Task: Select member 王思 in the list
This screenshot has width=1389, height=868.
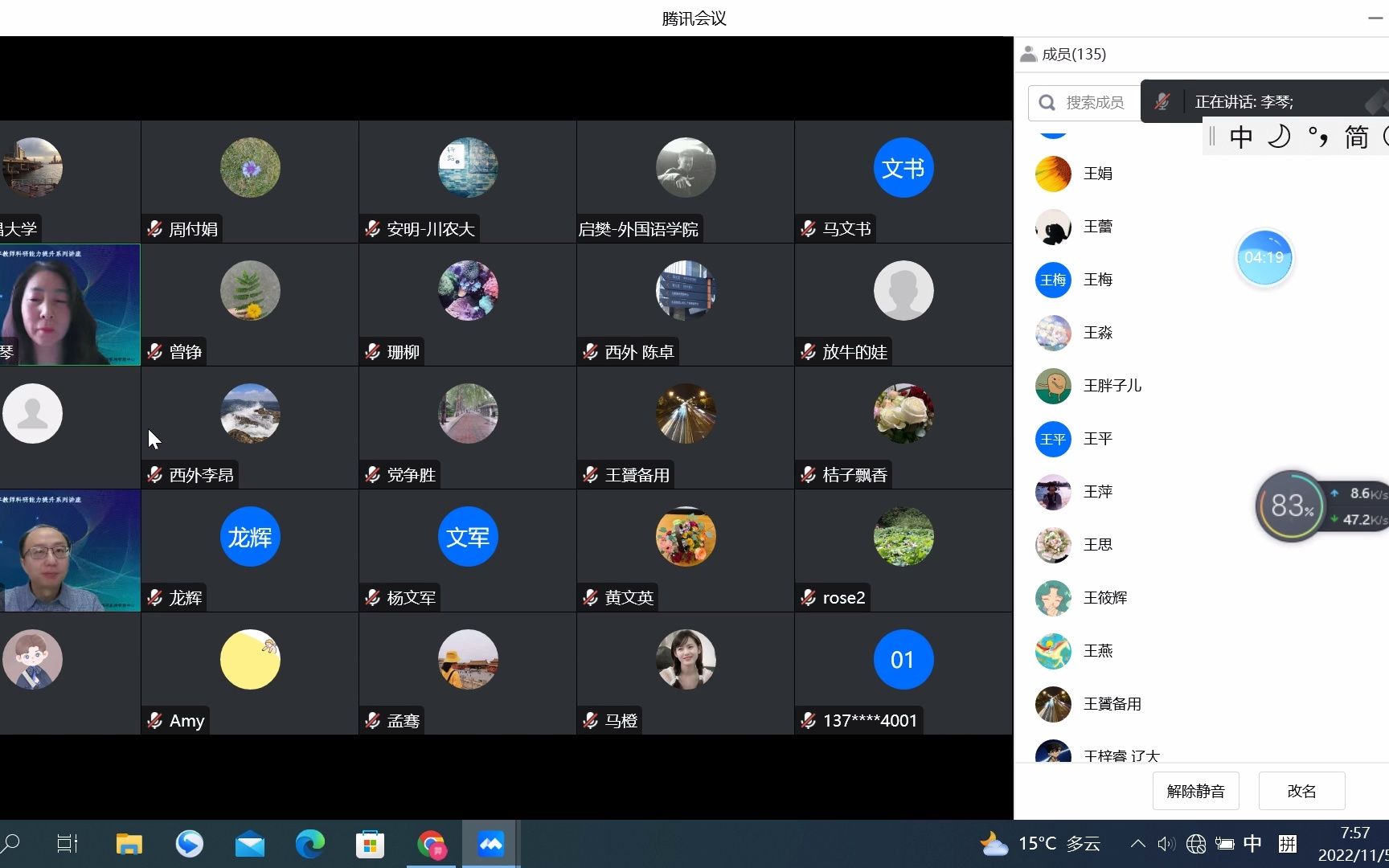Action: pos(1201,545)
